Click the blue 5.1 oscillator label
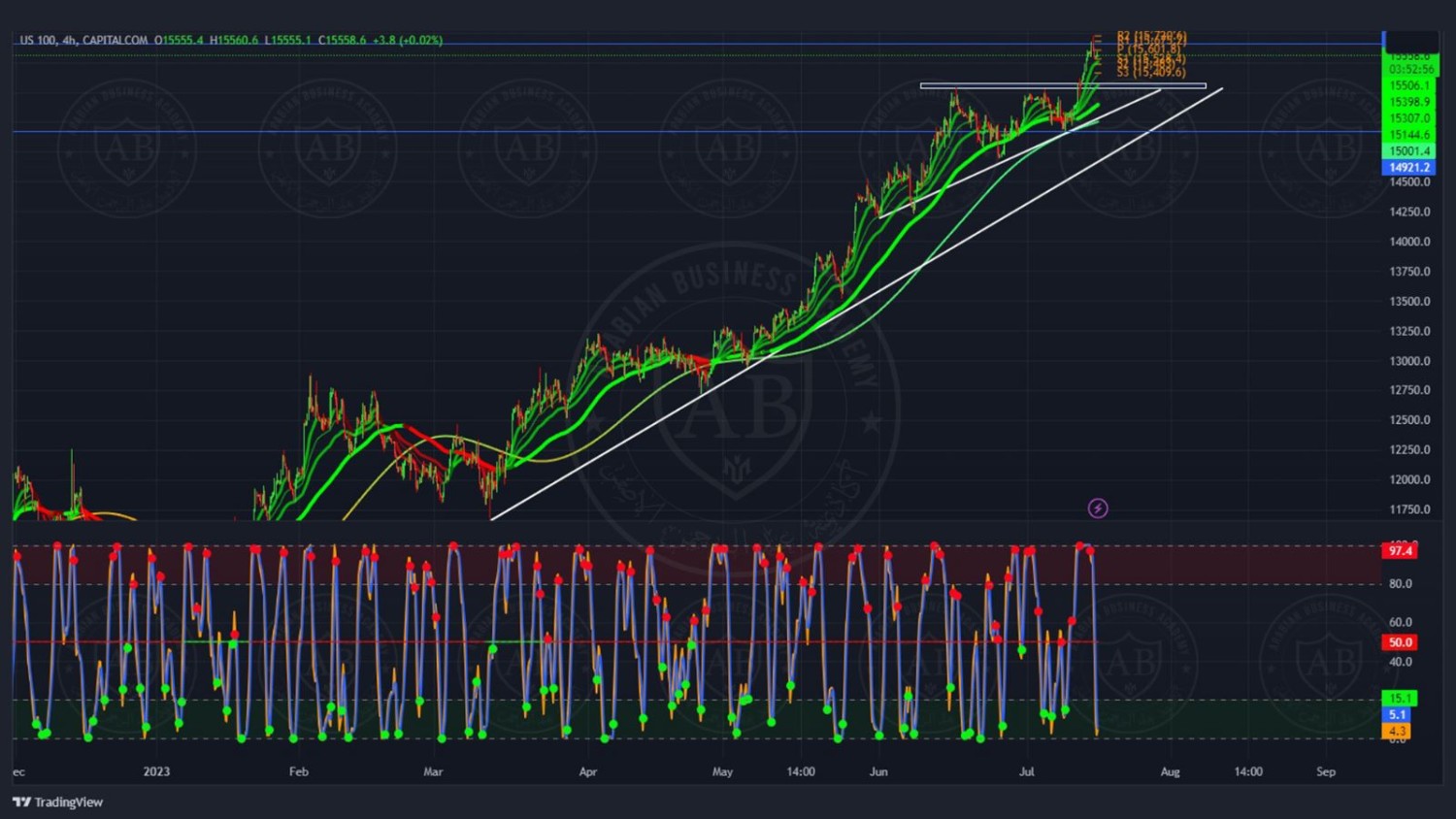Image resolution: width=1456 pixels, height=819 pixels. click(1397, 715)
